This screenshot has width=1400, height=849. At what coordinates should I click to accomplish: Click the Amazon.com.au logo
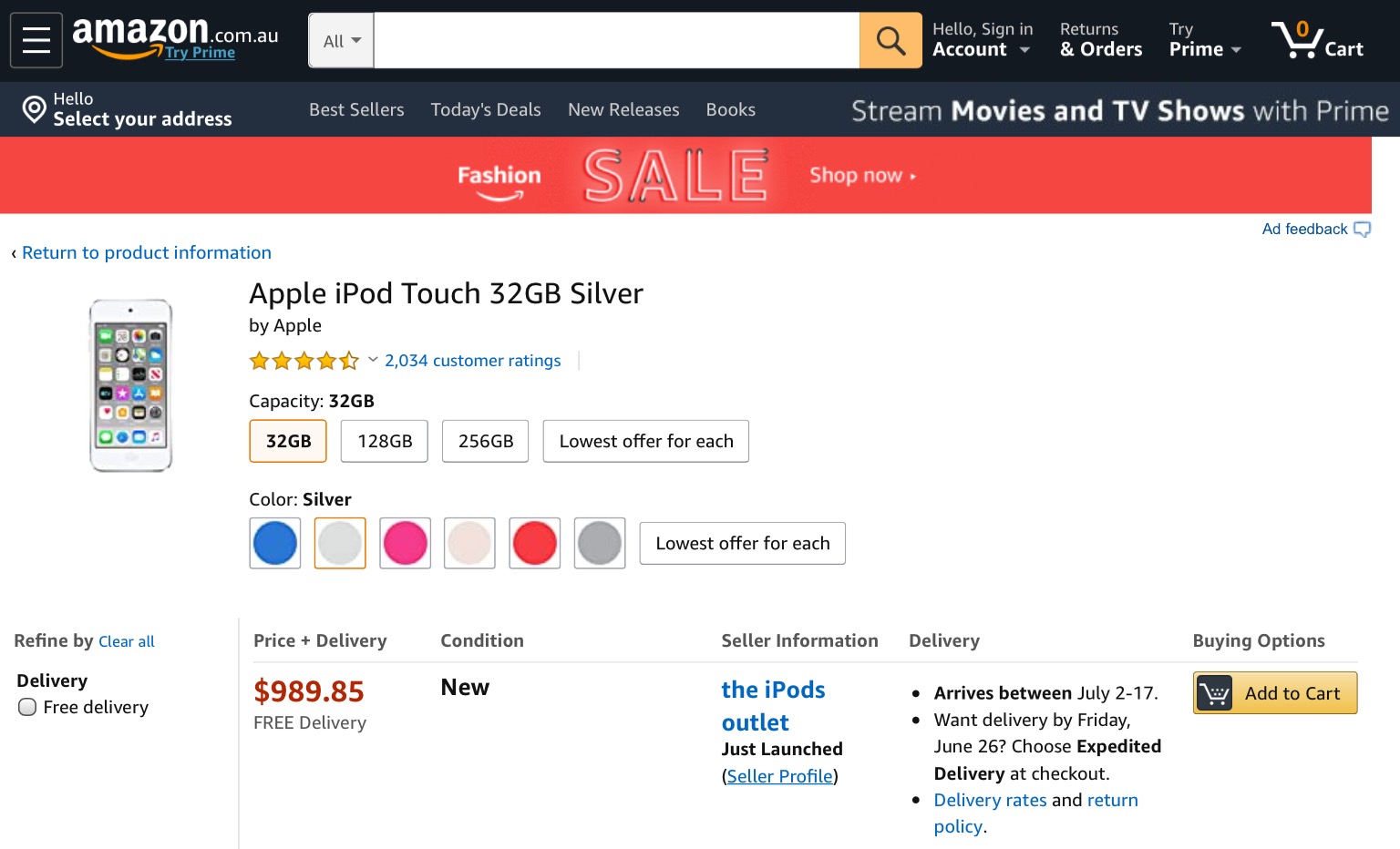(175, 36)
